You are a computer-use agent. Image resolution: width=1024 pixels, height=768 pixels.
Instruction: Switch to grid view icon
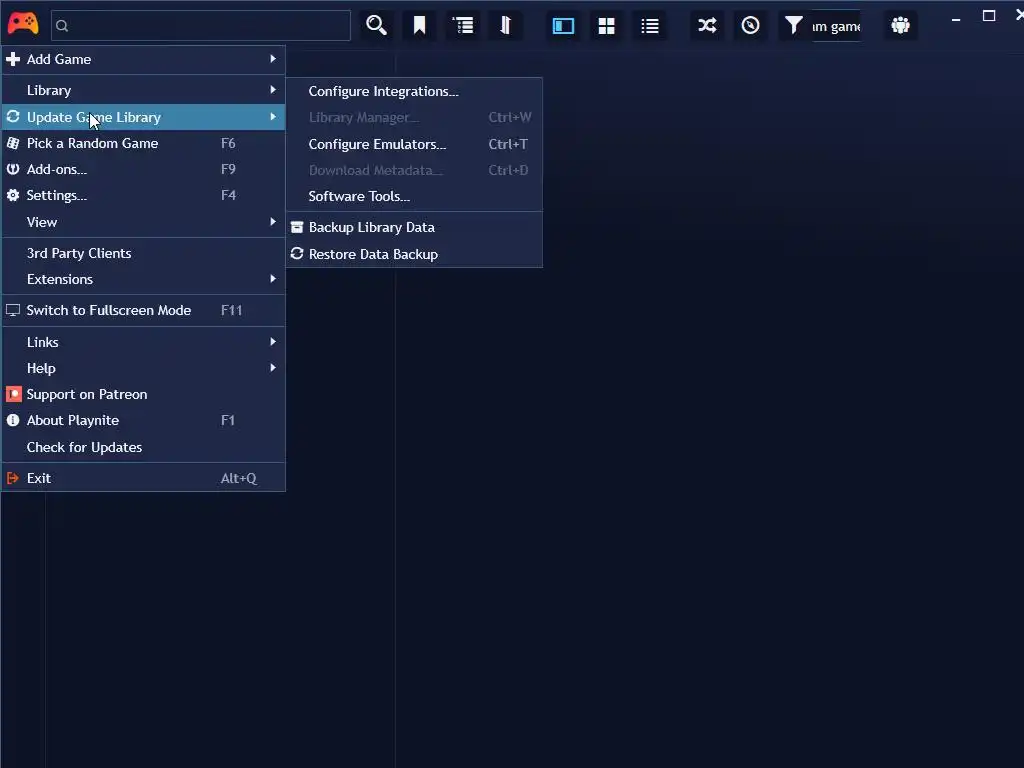pos(607,25)
